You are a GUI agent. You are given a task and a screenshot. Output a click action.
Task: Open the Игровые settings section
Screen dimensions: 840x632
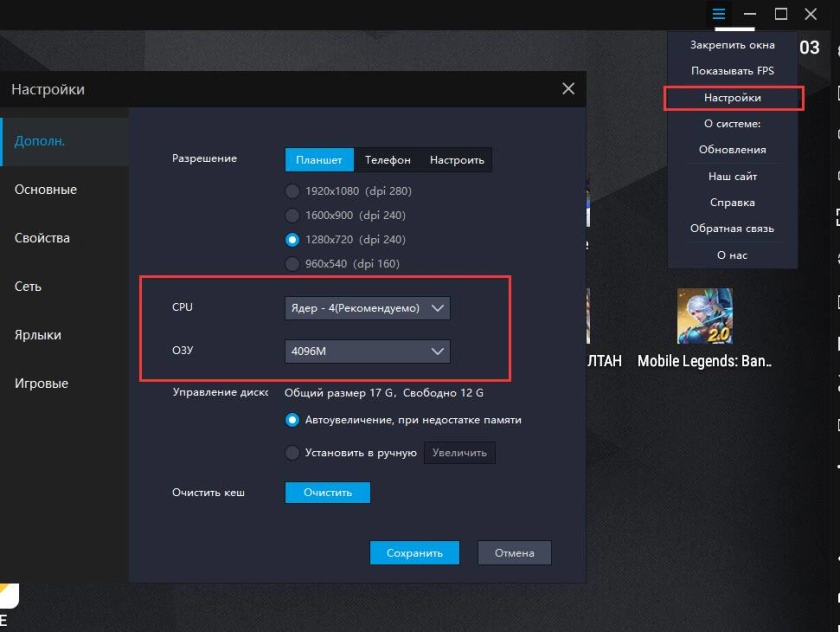41,383
